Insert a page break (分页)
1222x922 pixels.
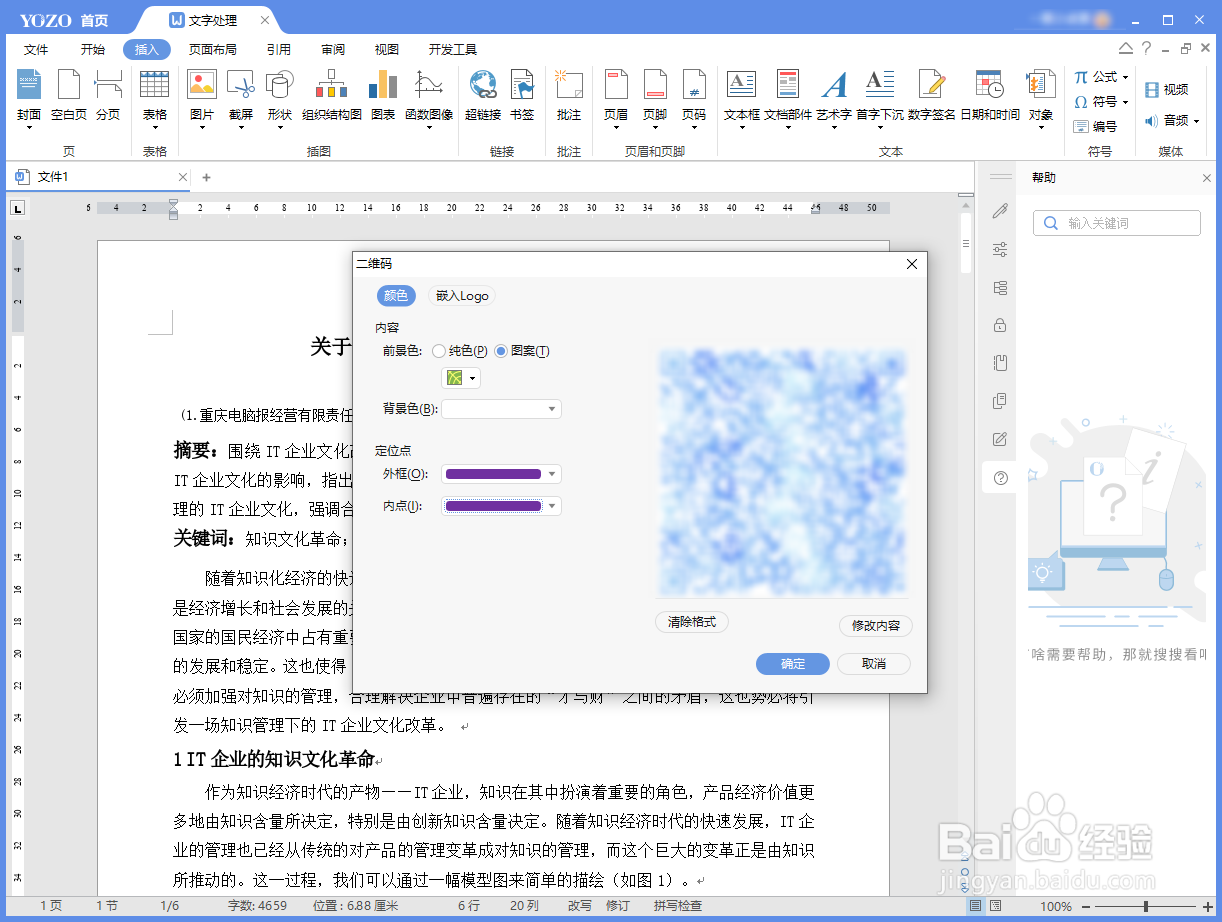pos(108,97)
